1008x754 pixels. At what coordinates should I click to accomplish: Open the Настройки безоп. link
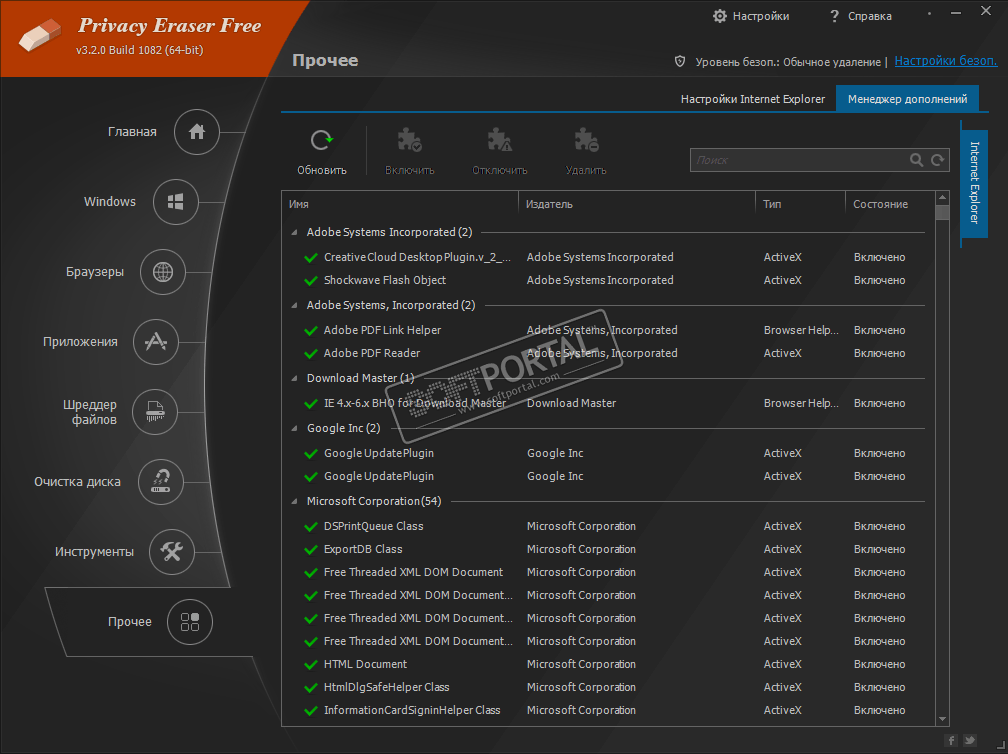click(x=946, y=61)
